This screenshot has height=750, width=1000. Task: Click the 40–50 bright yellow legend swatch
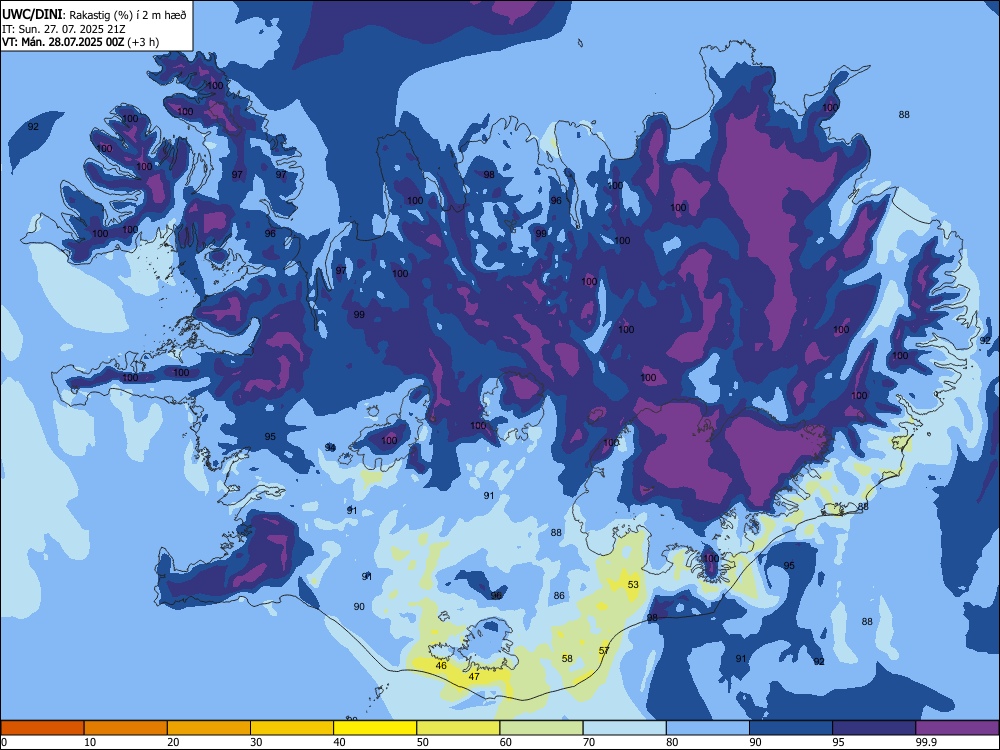375,728
